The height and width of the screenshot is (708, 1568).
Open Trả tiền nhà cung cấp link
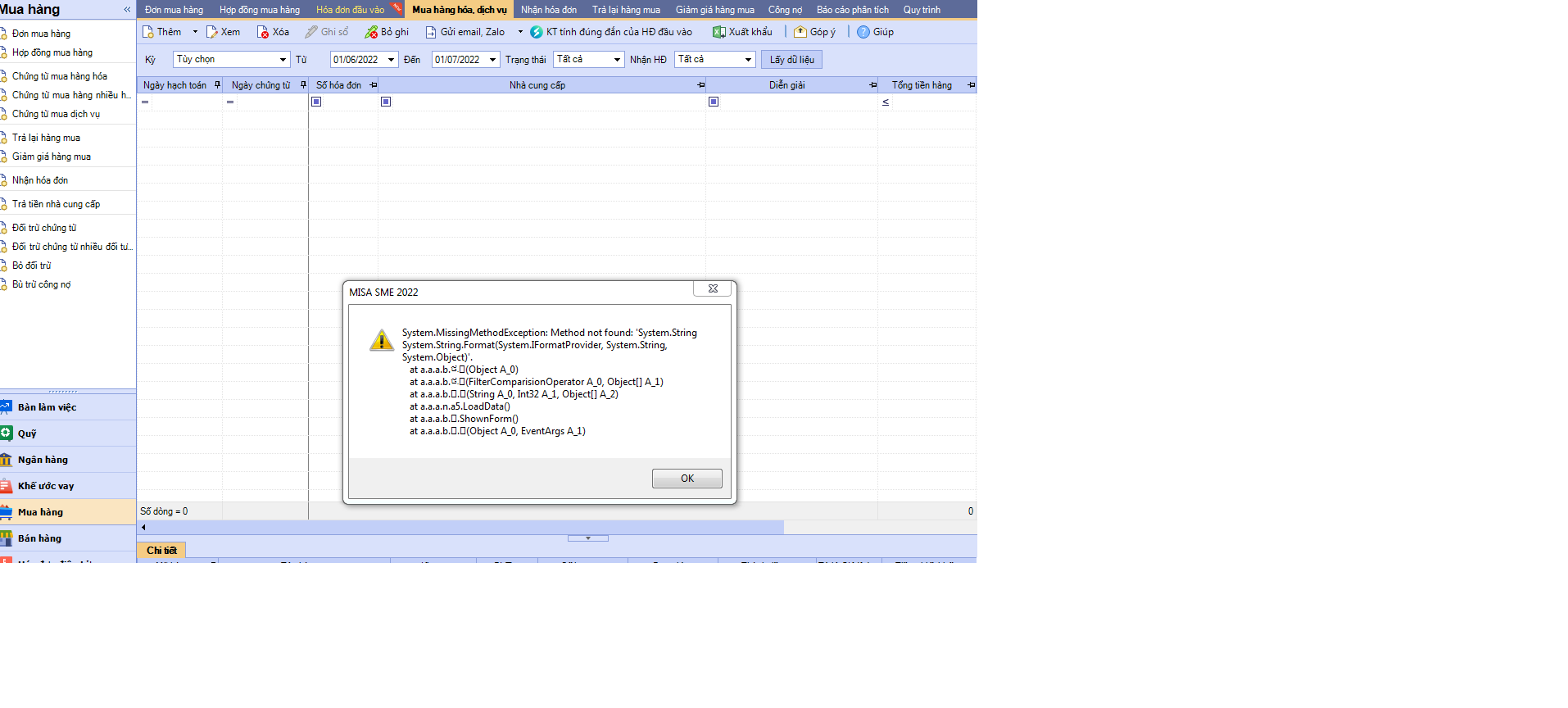pyautogui.click(x=56, y=204)
